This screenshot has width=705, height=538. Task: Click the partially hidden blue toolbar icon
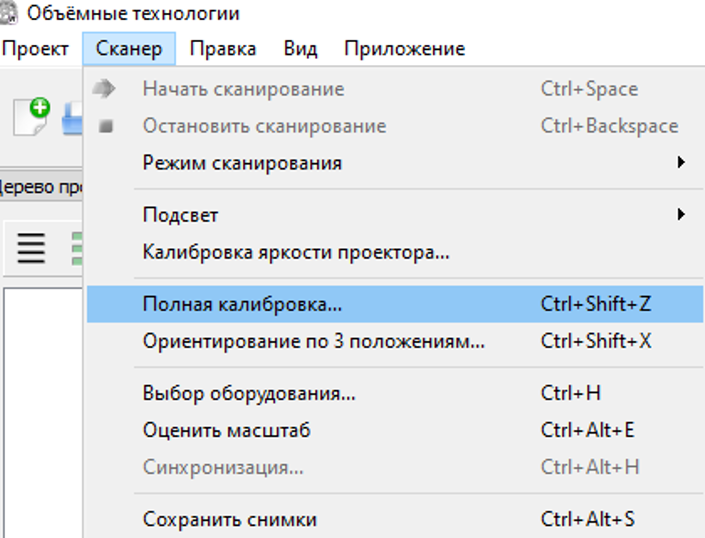73,119
